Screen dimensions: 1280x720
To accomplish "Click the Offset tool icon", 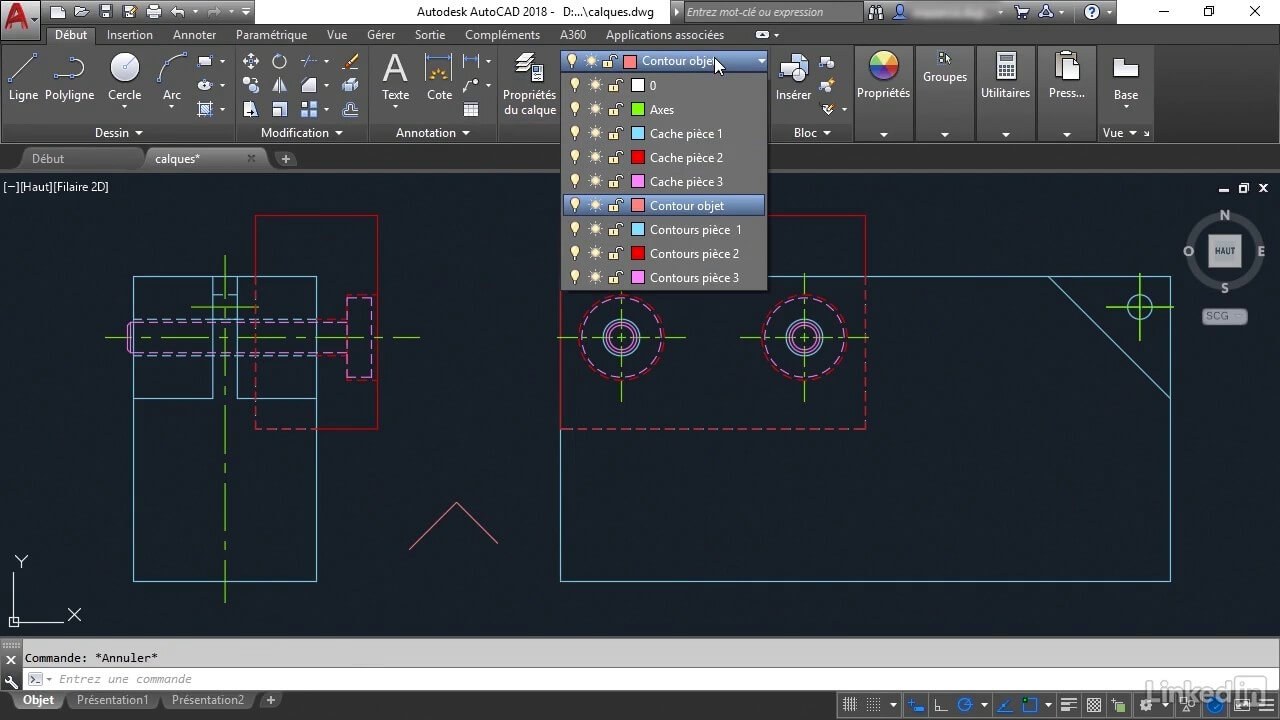I will pos(350,110).
